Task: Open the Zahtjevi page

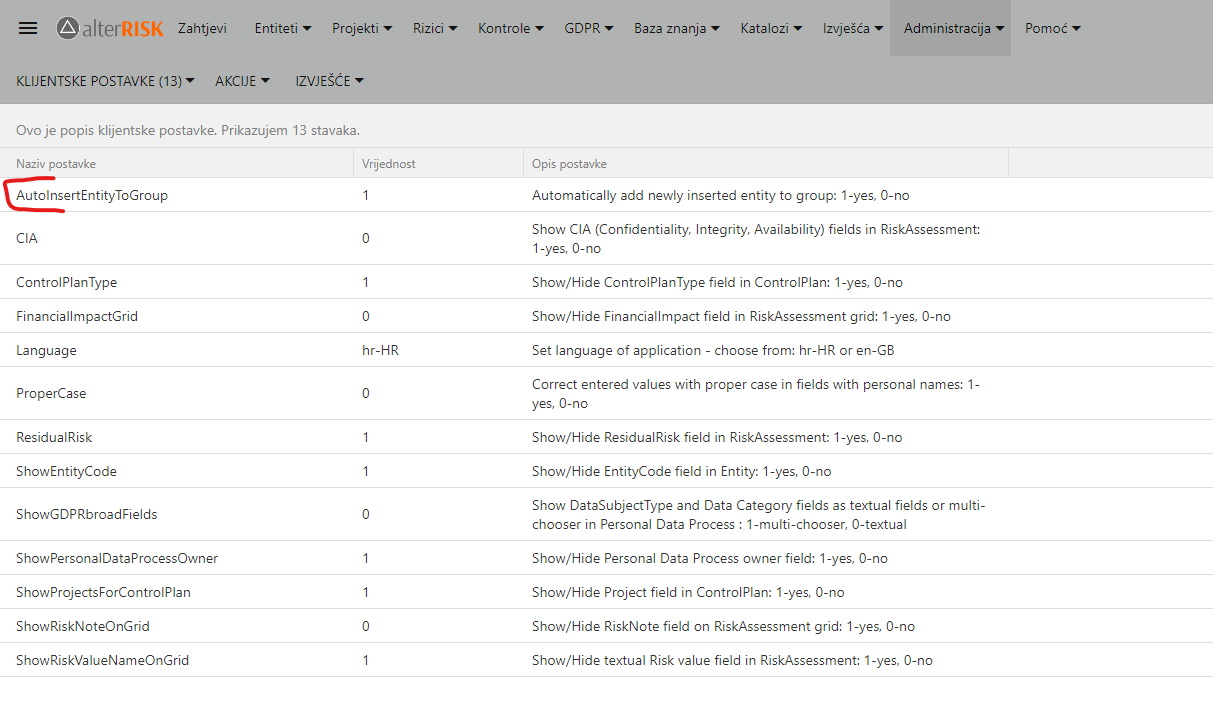Action: (202, 28)
